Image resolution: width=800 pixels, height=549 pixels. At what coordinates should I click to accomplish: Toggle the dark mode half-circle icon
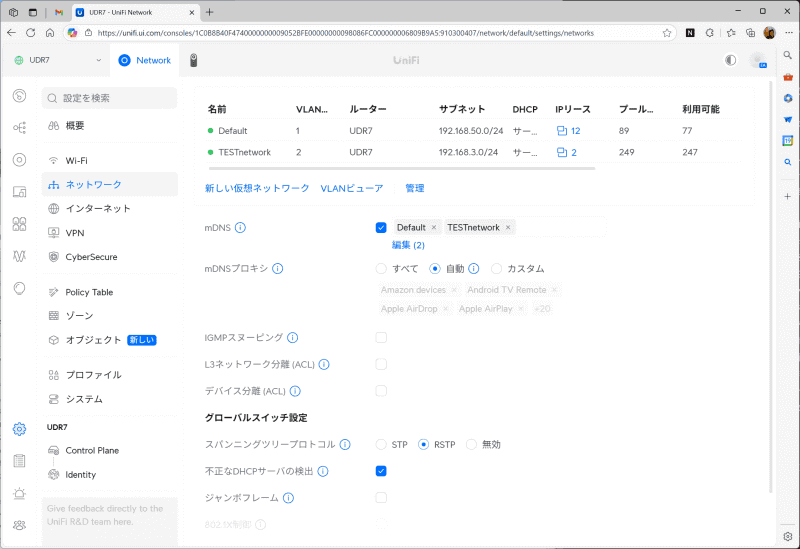coord(731,60)
